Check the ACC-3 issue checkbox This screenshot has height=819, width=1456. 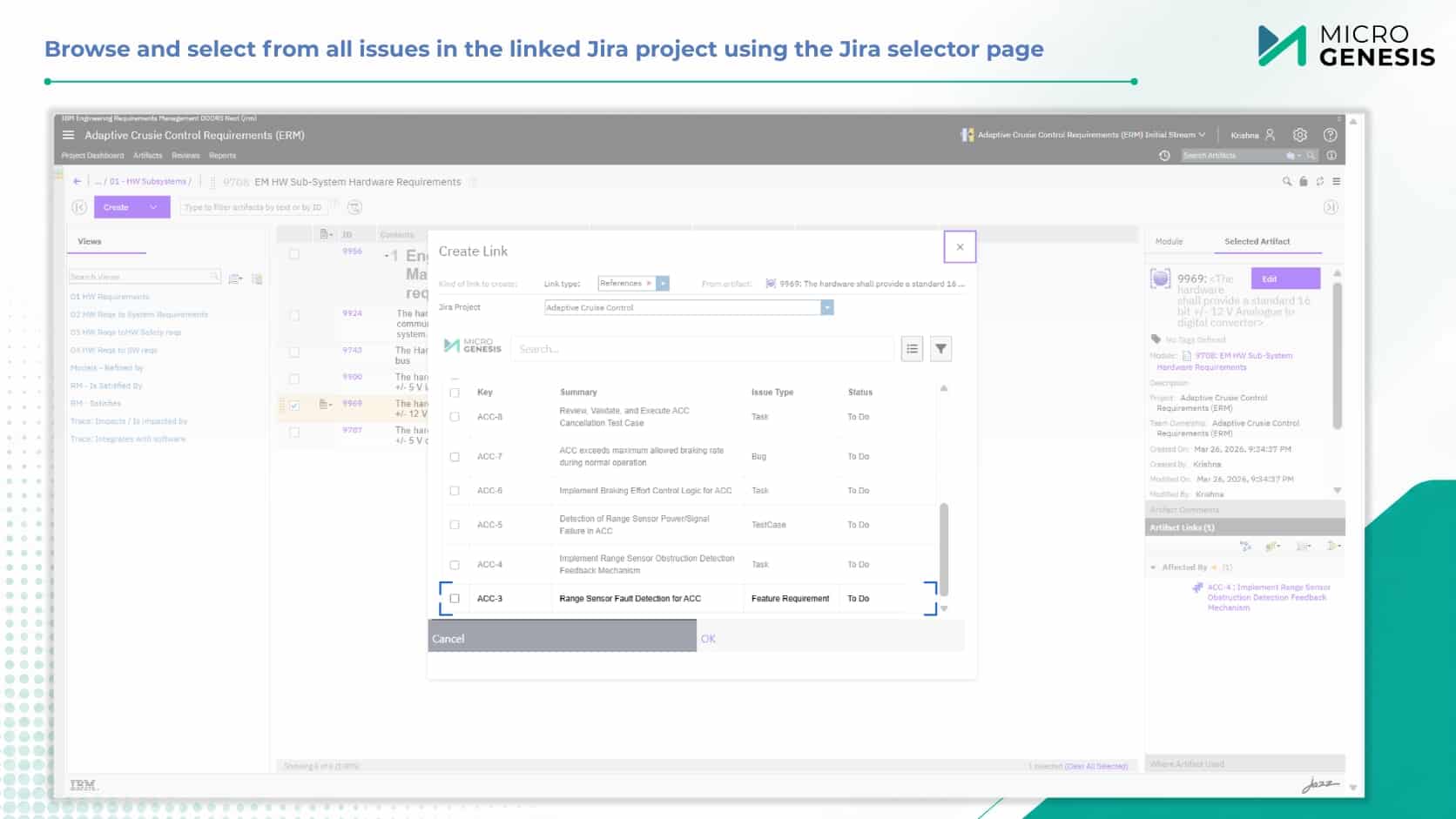pyautogui.click(x=455, y=599)
